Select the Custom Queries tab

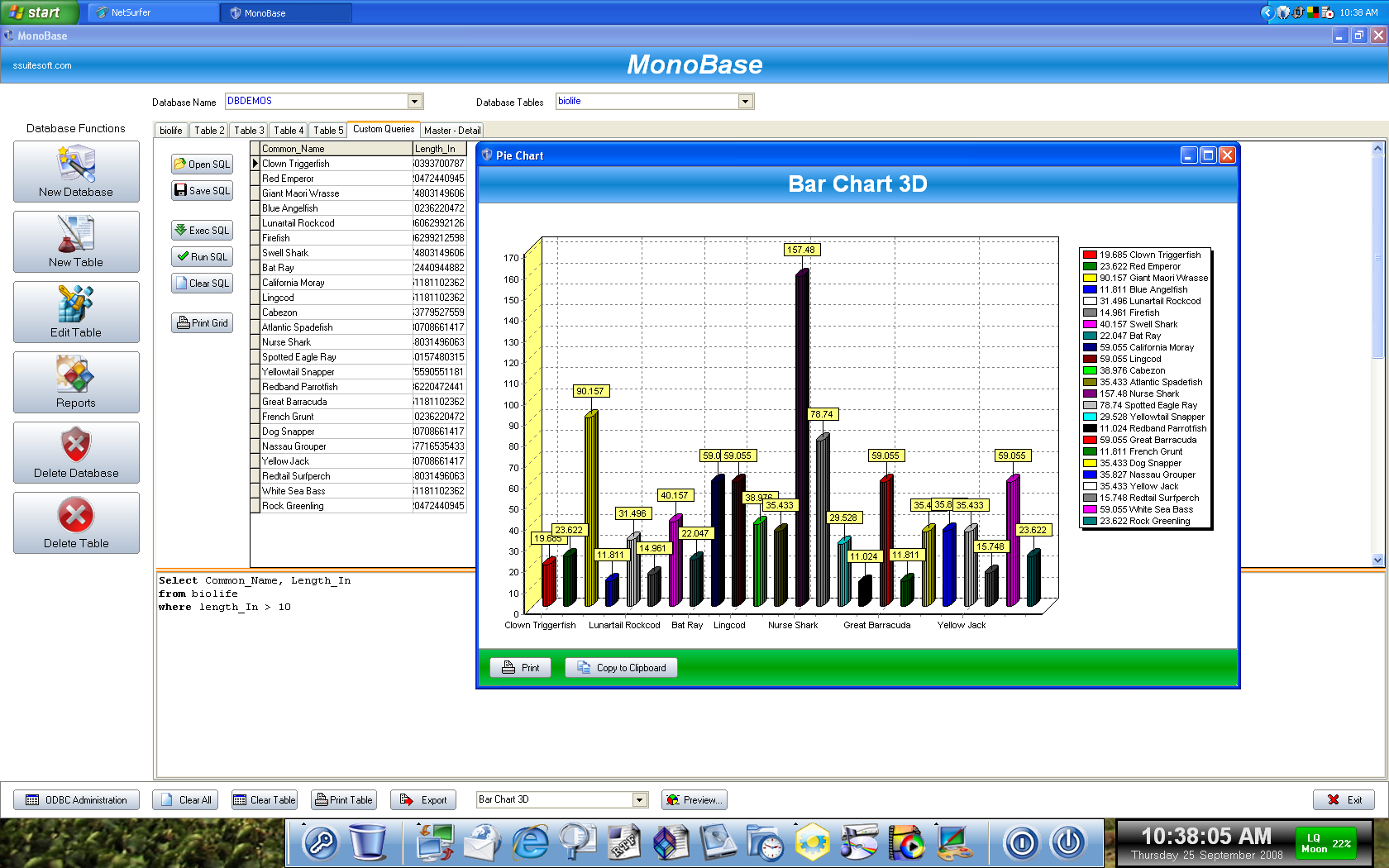(384, 129)
